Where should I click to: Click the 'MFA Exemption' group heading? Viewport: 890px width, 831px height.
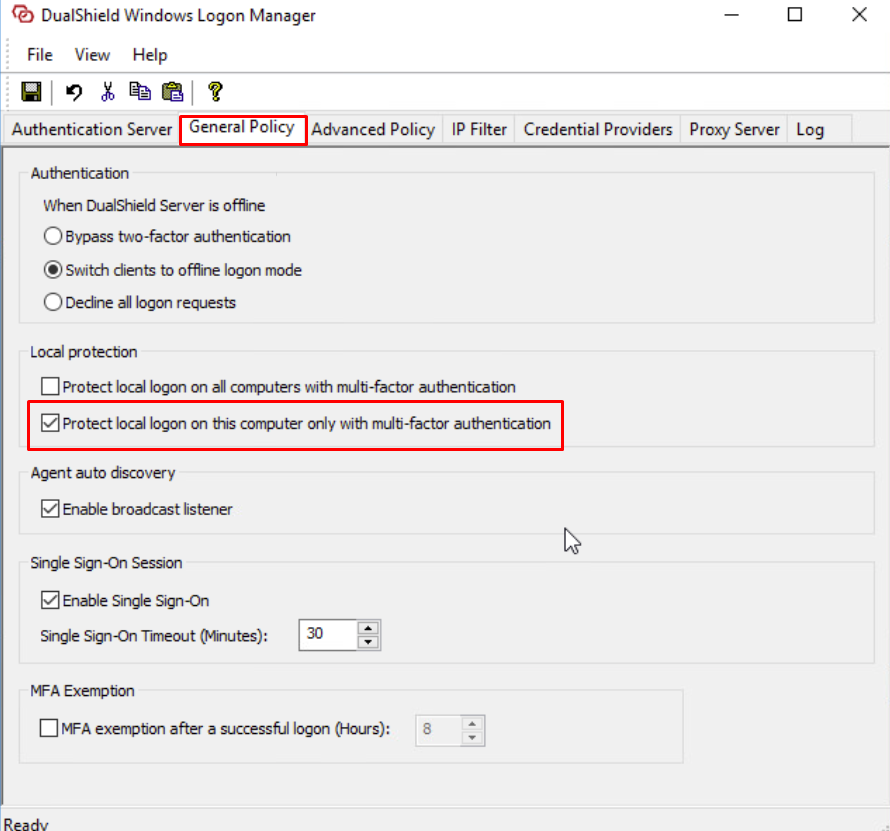(82, 691)
